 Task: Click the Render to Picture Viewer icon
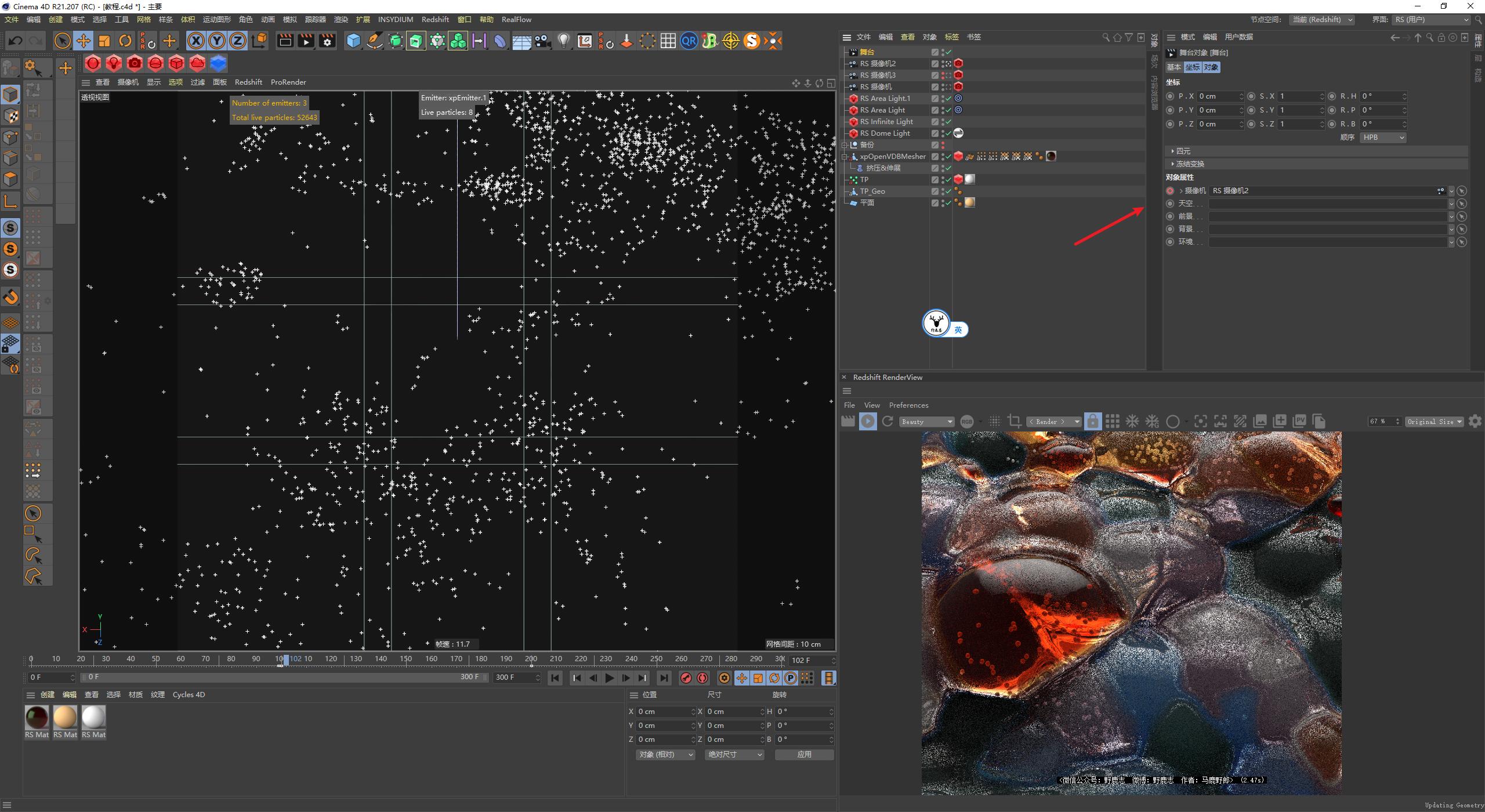coord(306,41)
